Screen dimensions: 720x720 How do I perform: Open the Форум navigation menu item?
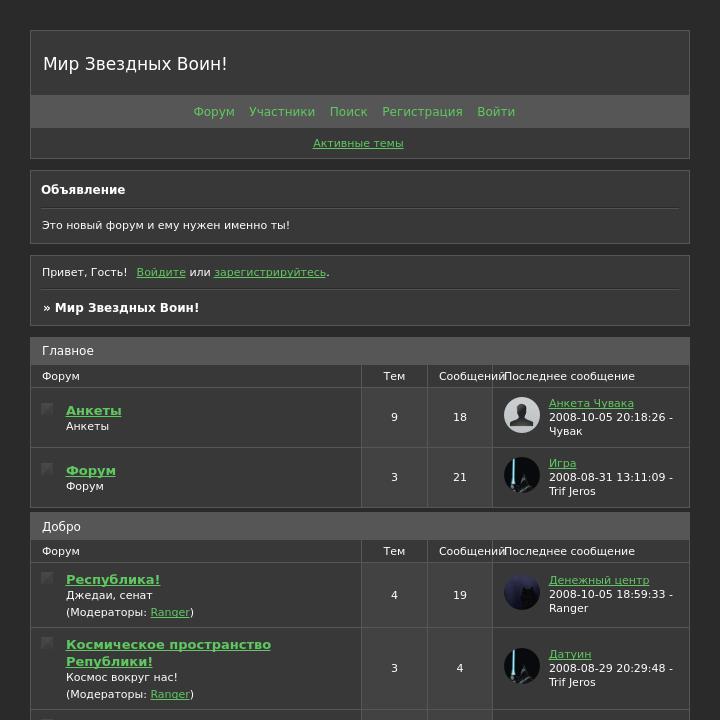click(214, 112)
